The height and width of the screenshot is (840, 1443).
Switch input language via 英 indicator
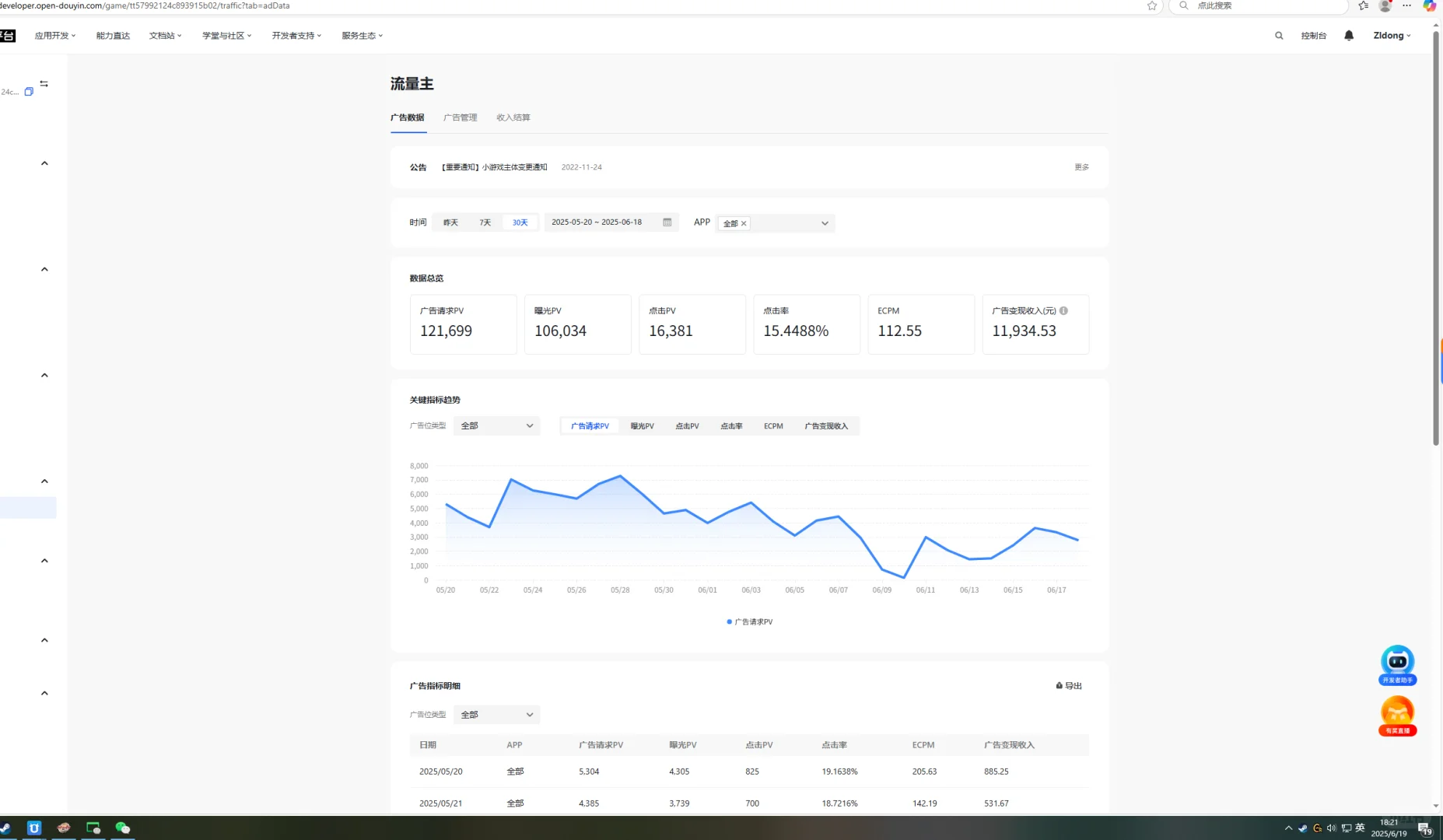coord(1360,828)
